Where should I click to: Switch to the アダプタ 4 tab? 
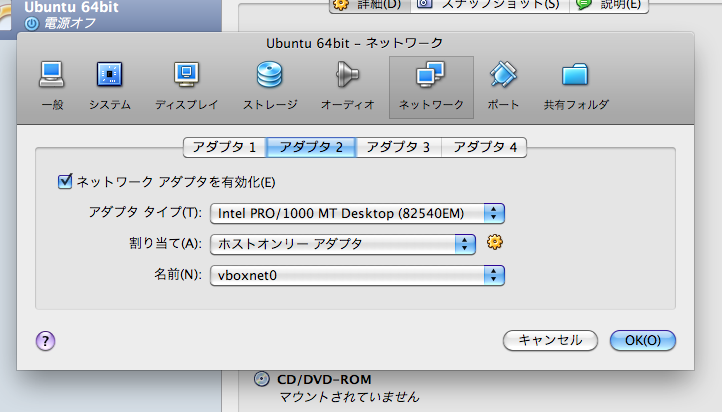click(x=485, y=148)
